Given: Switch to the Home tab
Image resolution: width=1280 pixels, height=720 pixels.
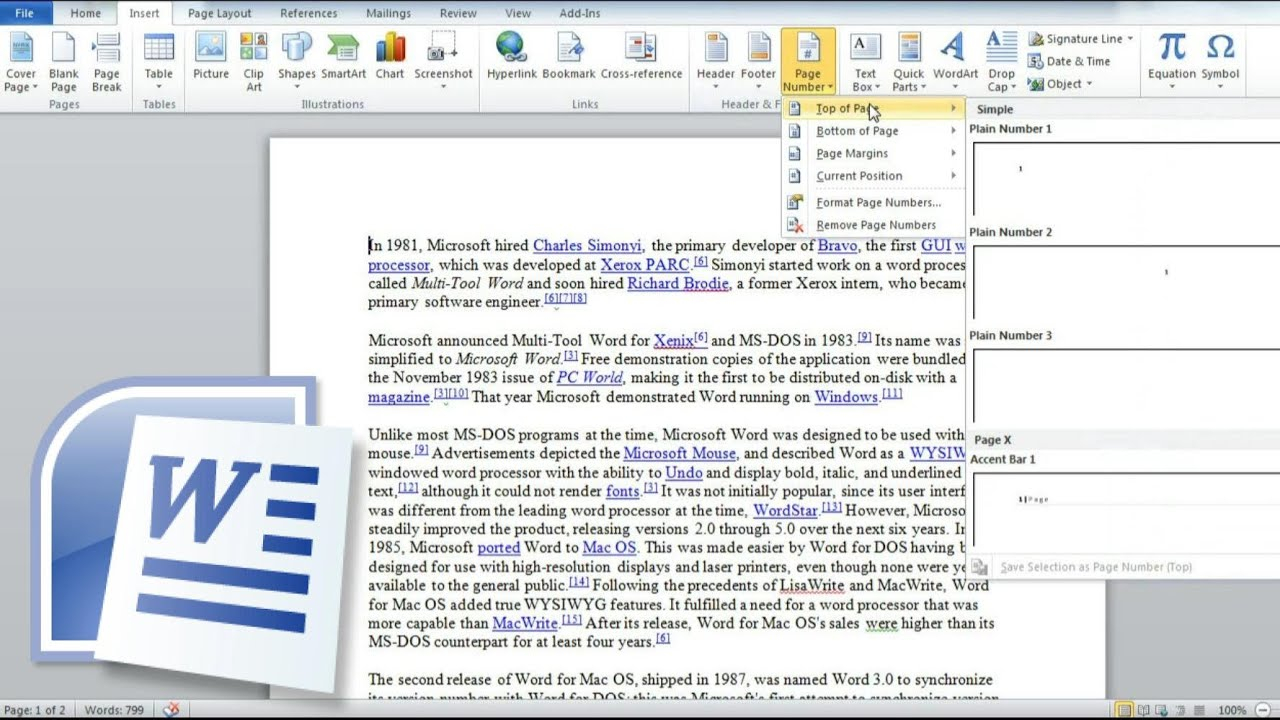Looking at the screenshot, I should 85,13.
